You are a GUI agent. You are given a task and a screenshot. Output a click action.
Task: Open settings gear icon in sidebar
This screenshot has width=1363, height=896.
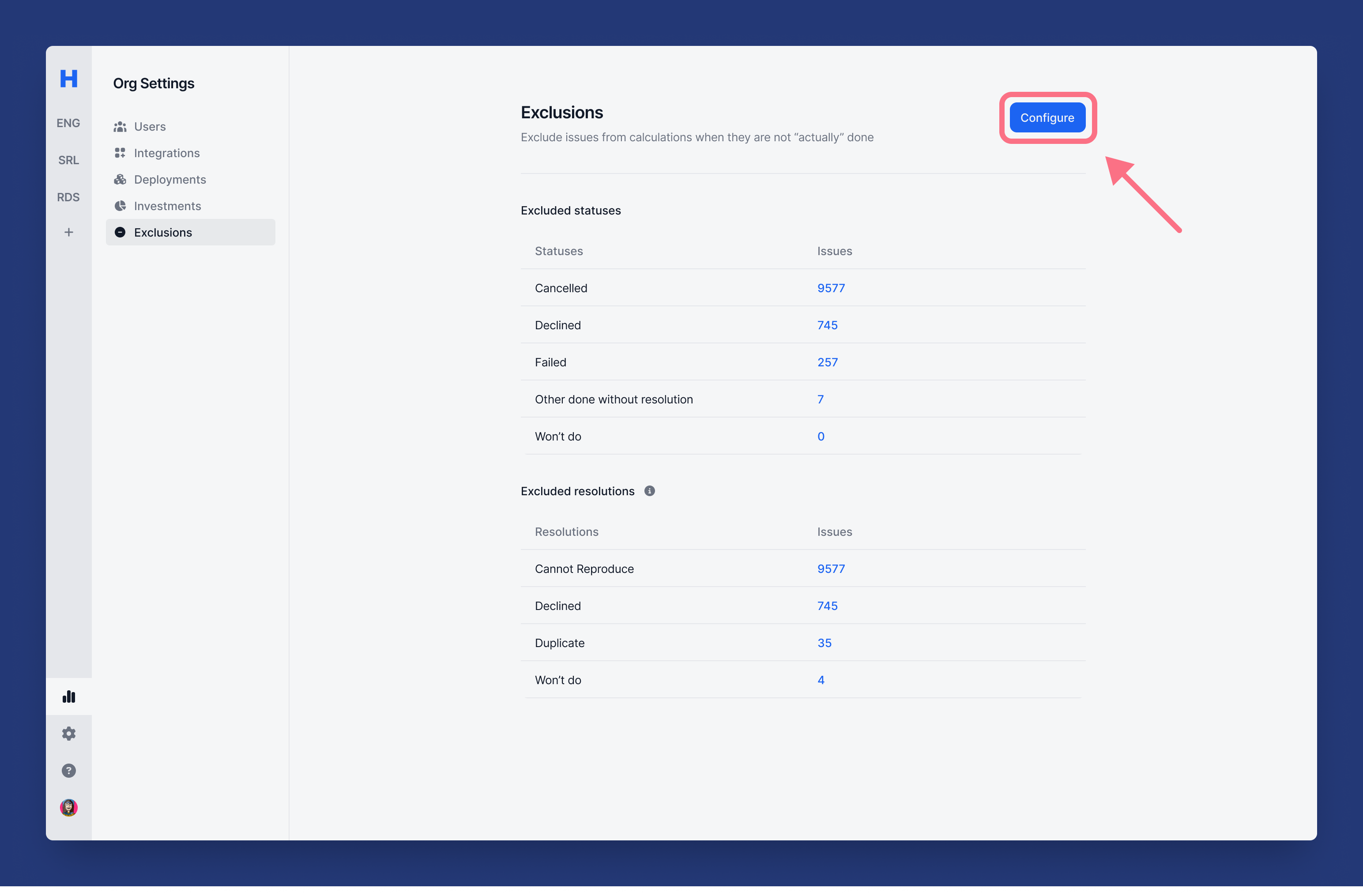(x=69, y=734)
